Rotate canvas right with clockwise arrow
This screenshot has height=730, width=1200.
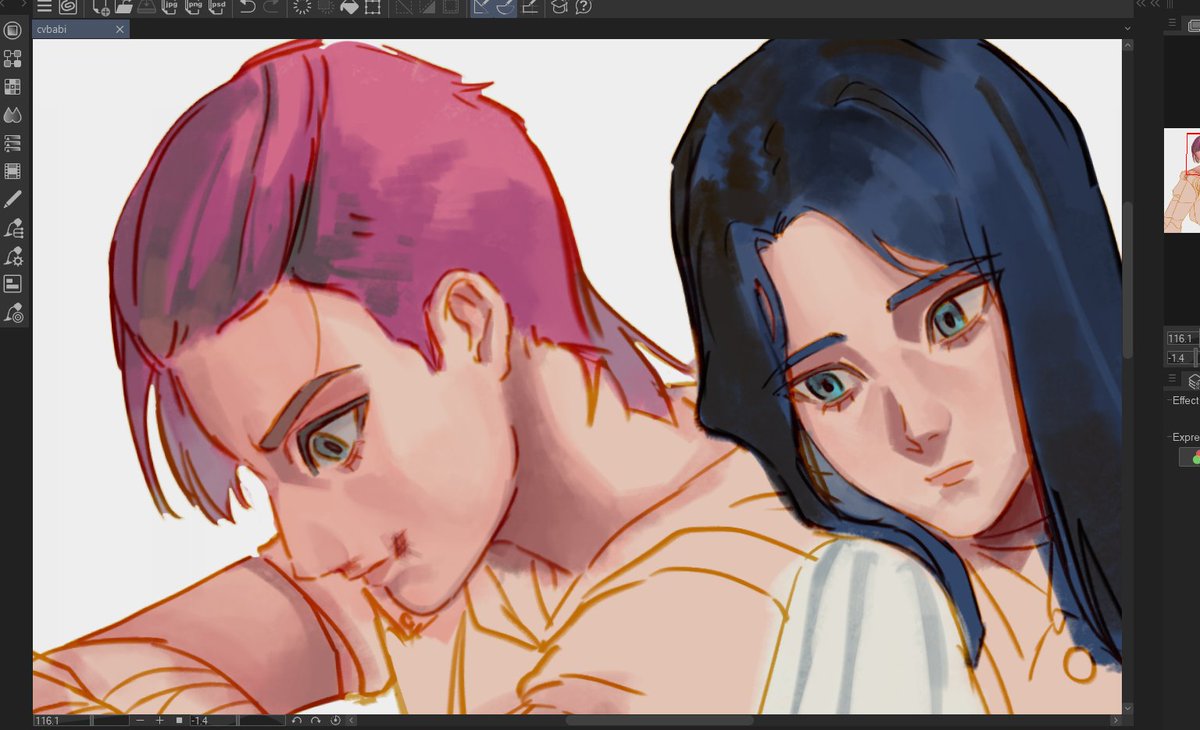pos(316,720)
